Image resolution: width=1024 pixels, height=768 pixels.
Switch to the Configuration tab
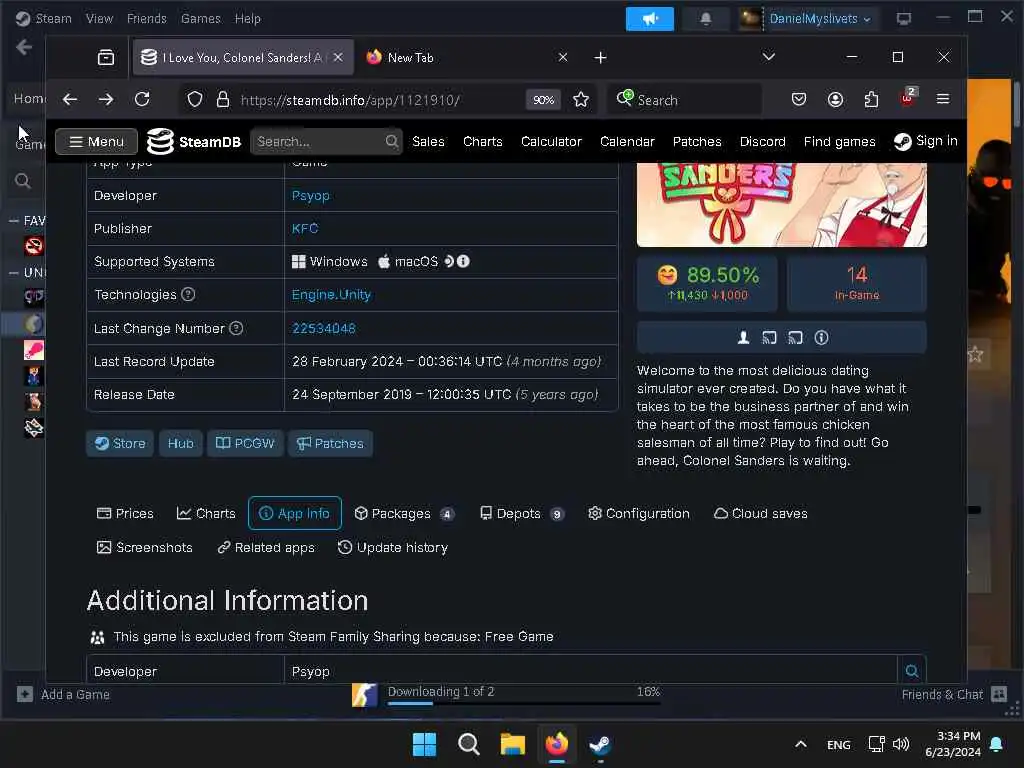point(639,513)
